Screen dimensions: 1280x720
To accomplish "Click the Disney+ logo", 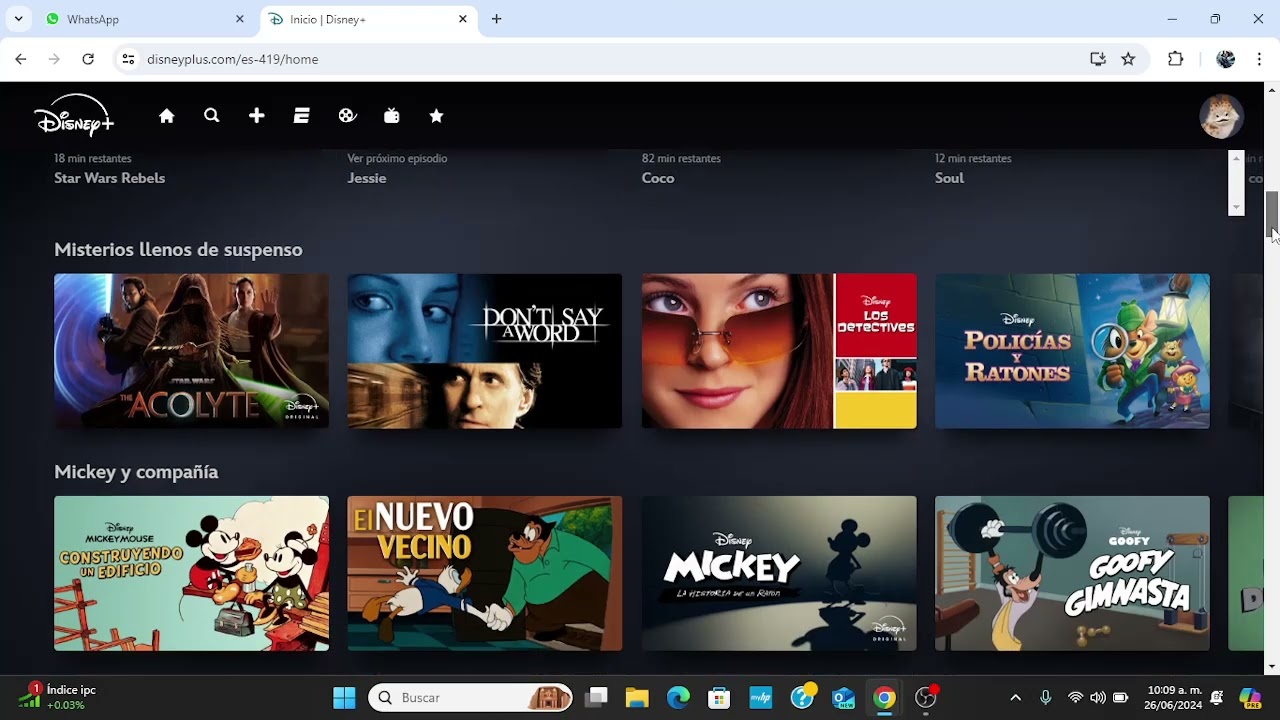I will tap(74, 115).
